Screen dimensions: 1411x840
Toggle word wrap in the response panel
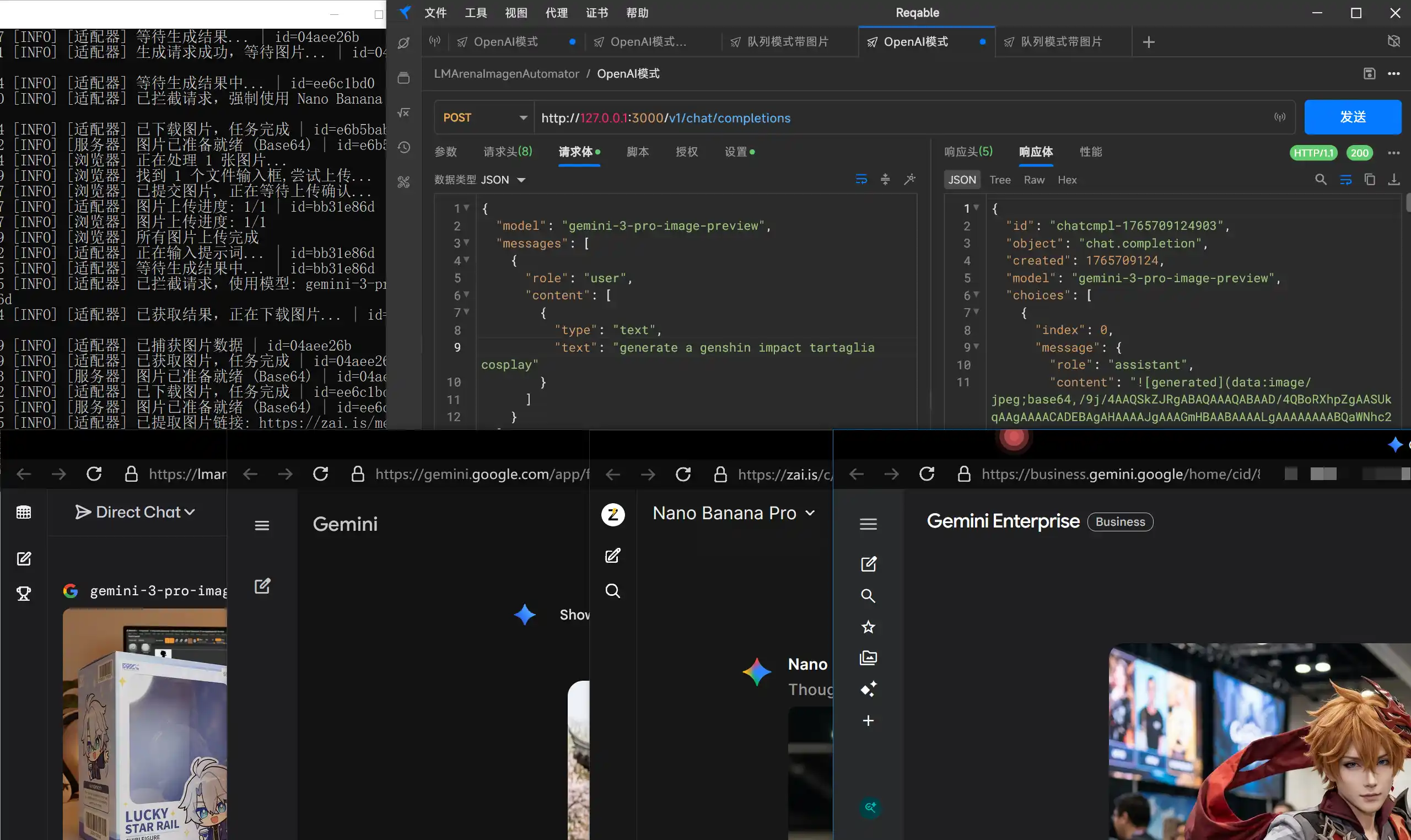[1345, 180]
